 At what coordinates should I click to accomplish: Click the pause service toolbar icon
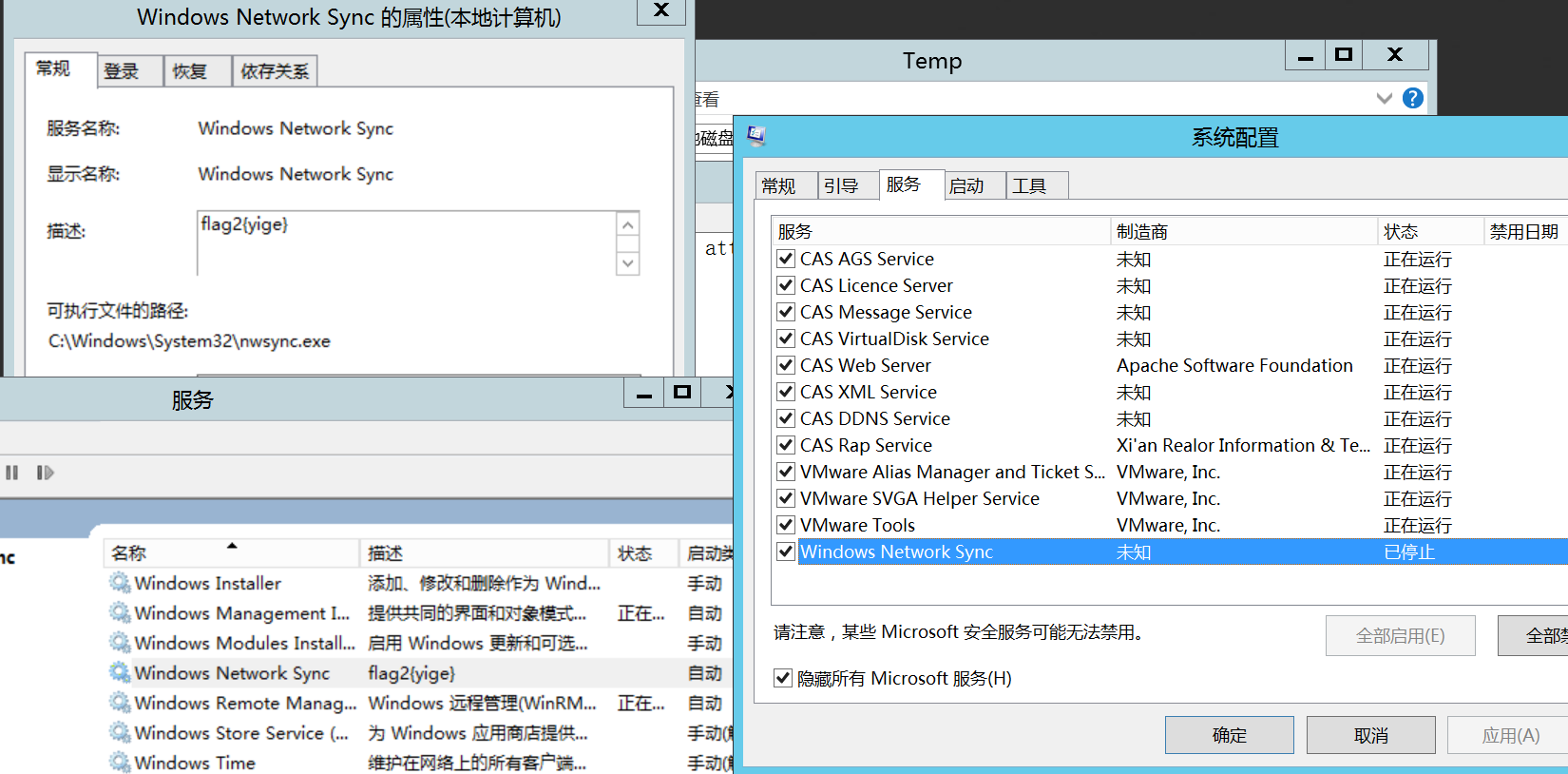tap(12, 473)
